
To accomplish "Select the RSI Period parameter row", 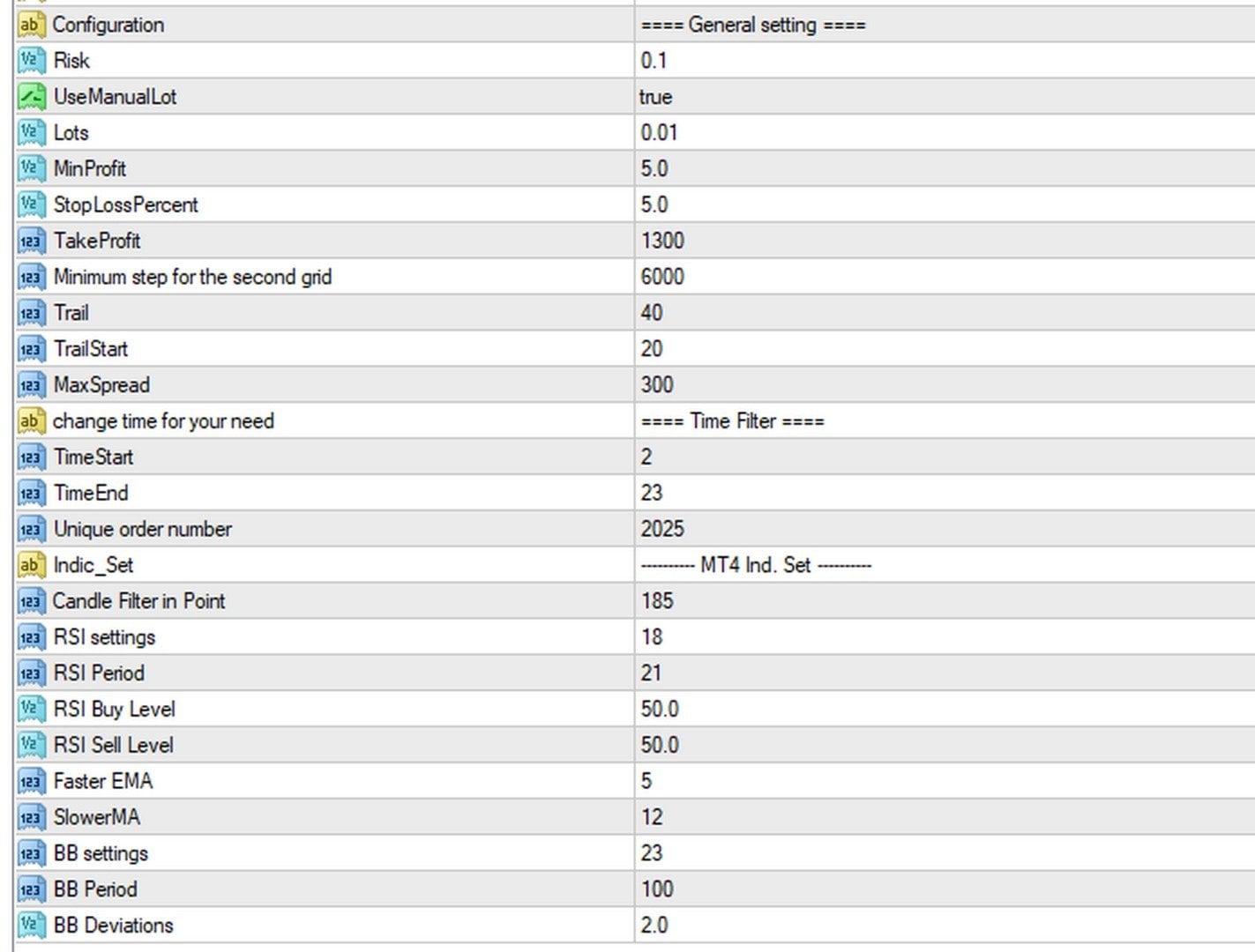I will (x=99, y=673).
